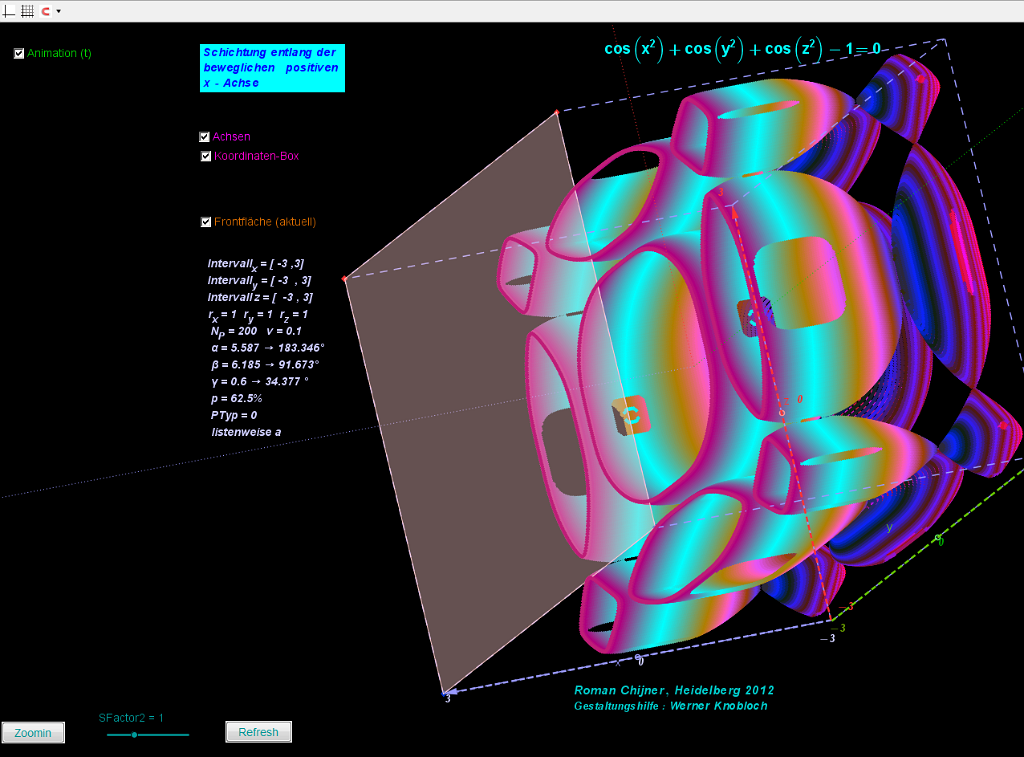This screenshot has height=757, width=1024.
Task: Hide the Frontfläche (aktuell) checkbox
Action: coord(205,222)
